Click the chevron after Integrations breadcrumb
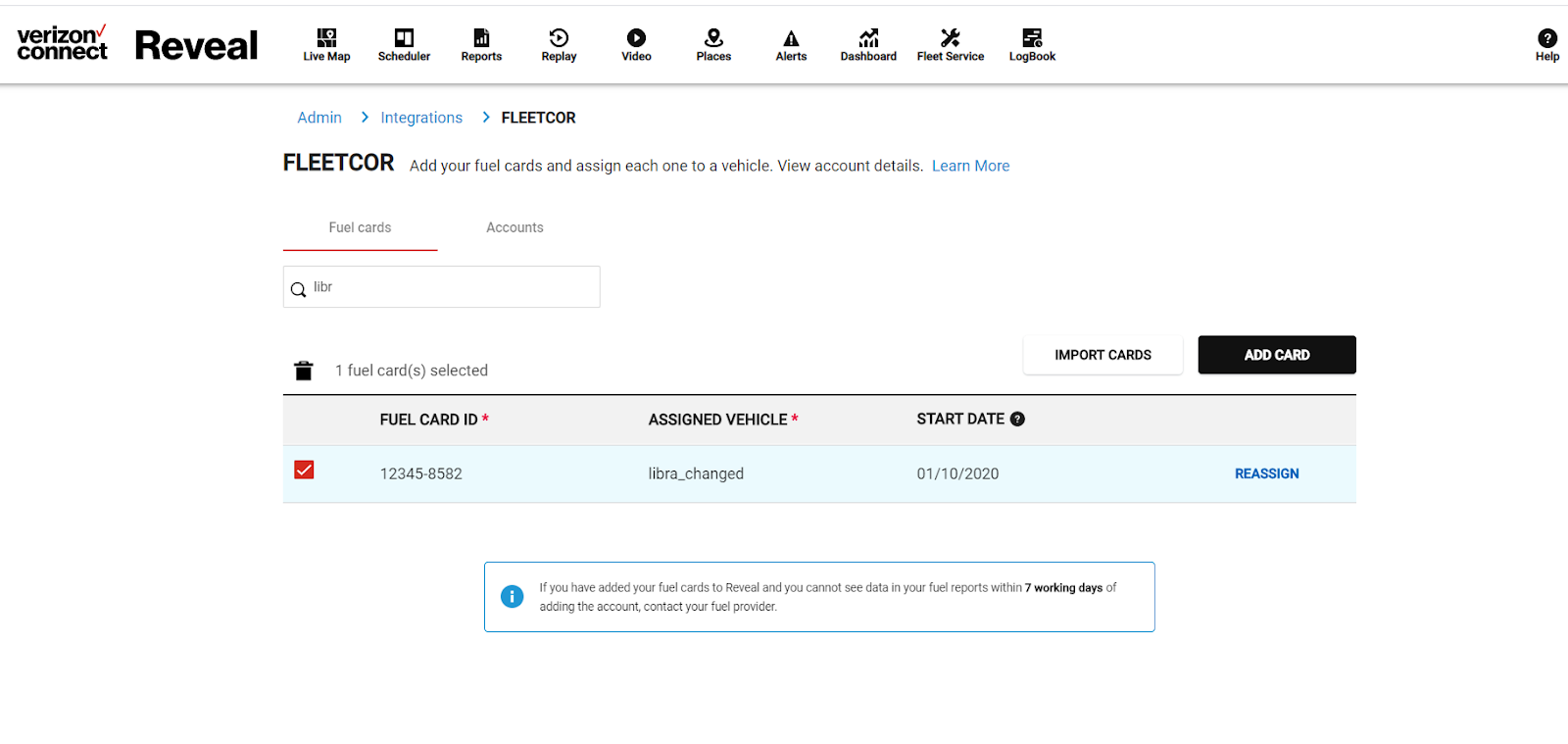This screenshot has width=1568, height=744. 485,117
